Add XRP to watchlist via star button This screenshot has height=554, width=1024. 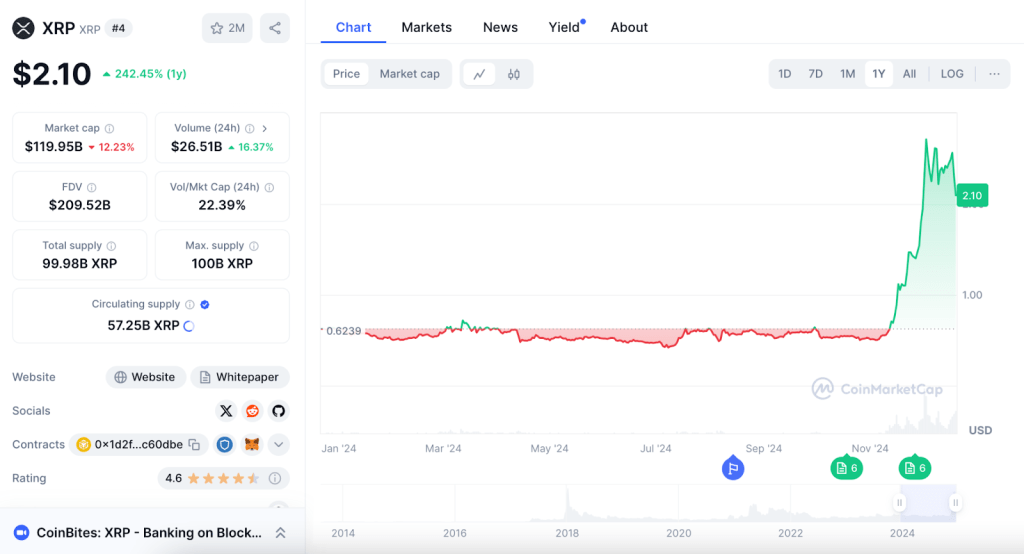point(227,28)
